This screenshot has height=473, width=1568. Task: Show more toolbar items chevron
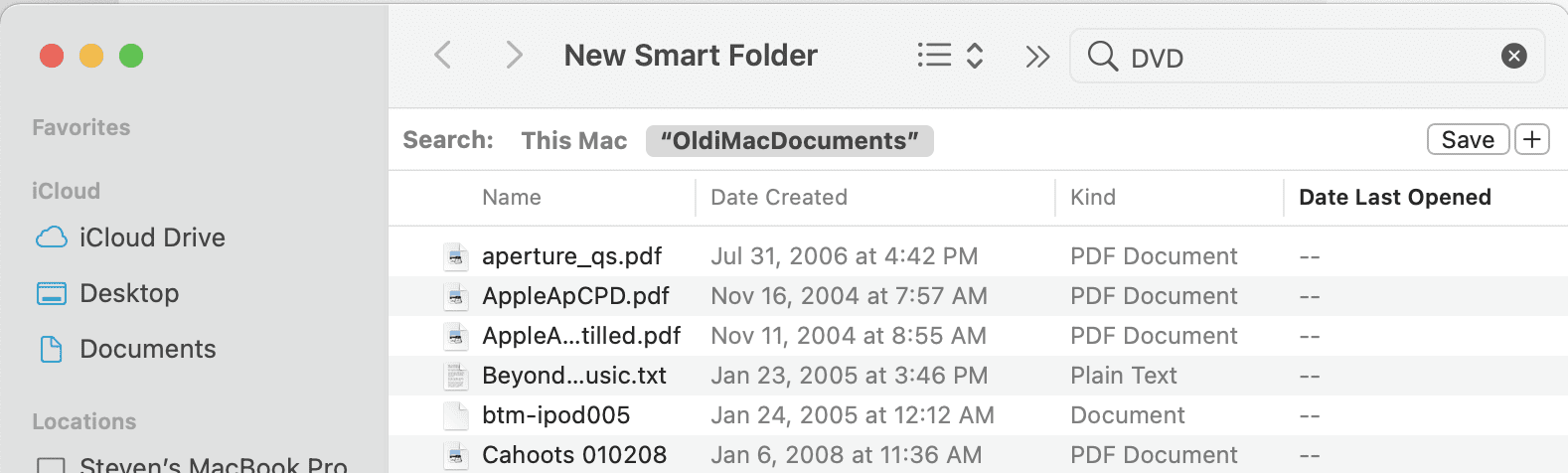[1037, 57]
